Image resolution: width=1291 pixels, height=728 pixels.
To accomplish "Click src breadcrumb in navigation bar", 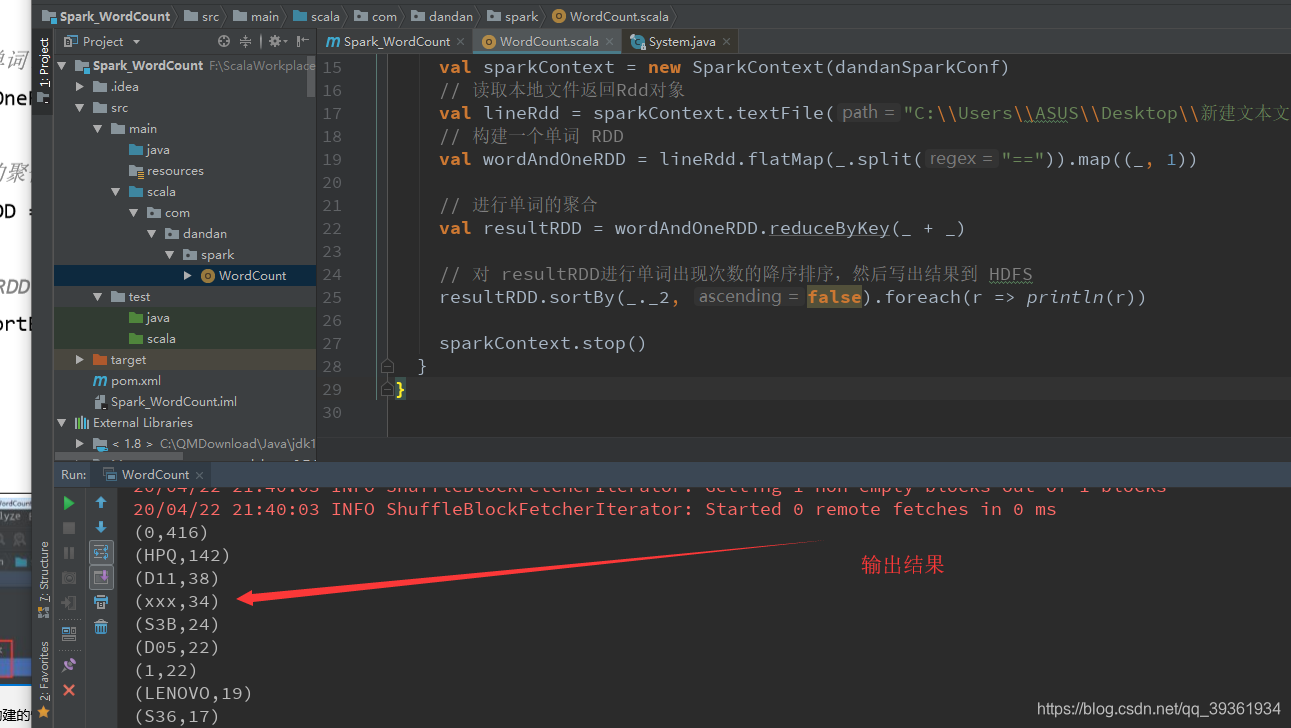I will coord(203,17).
